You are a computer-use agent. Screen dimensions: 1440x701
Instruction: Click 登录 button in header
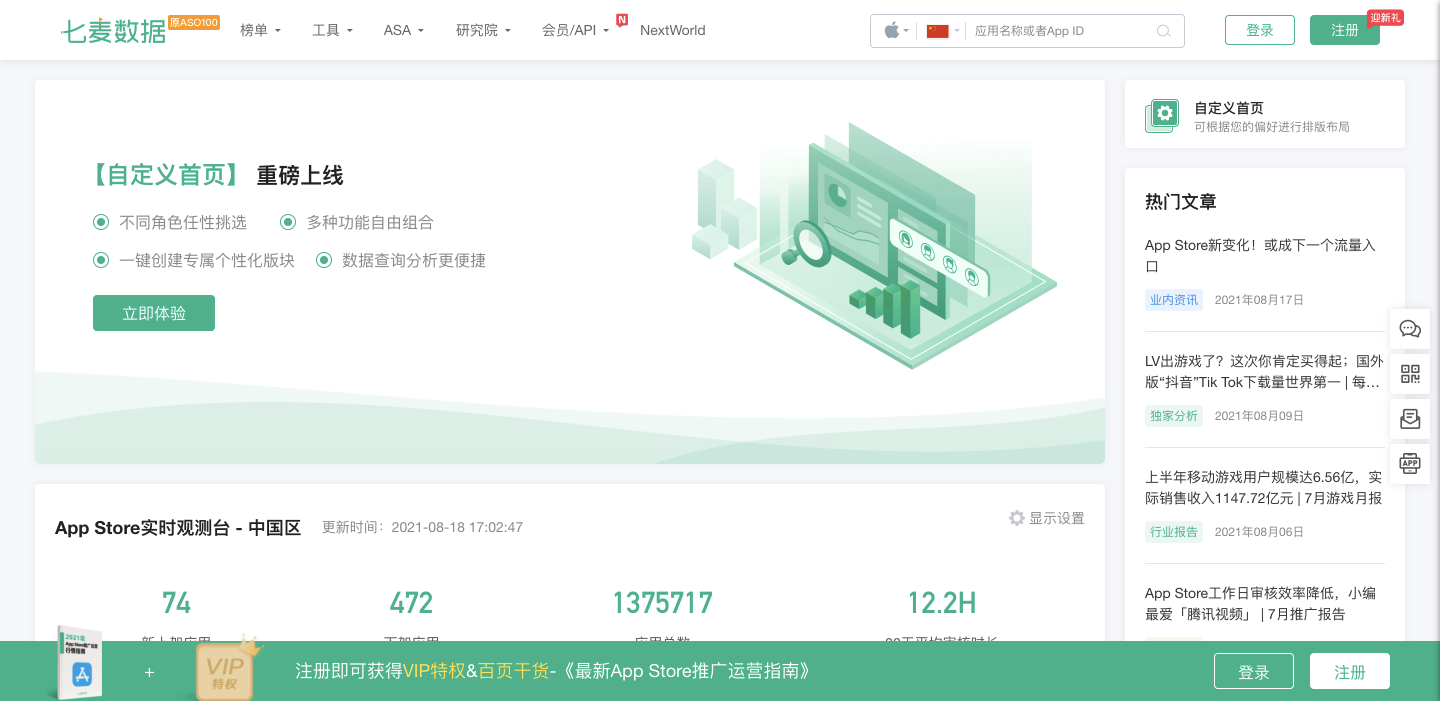[x=1260, y=30]
